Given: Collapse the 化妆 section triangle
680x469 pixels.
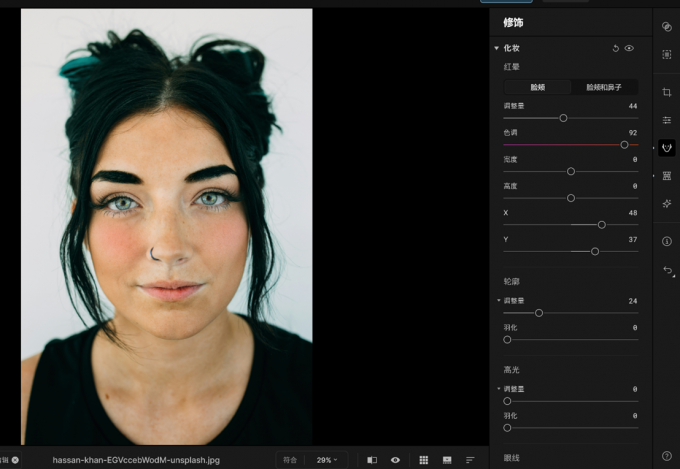Looking at the screenshot, I should [497, 48].
